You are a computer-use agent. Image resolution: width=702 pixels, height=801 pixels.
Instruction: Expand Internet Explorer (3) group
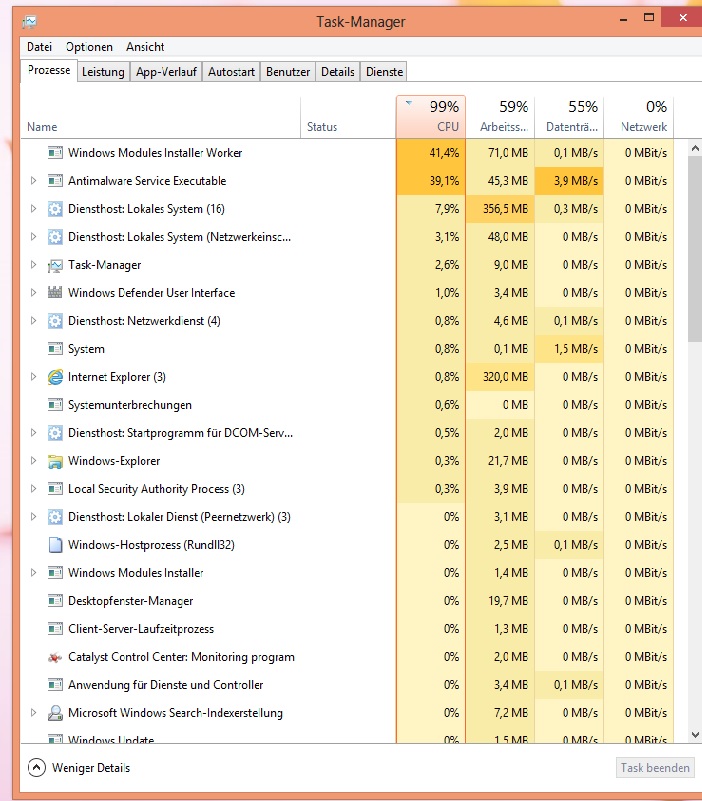click(33, 376)
